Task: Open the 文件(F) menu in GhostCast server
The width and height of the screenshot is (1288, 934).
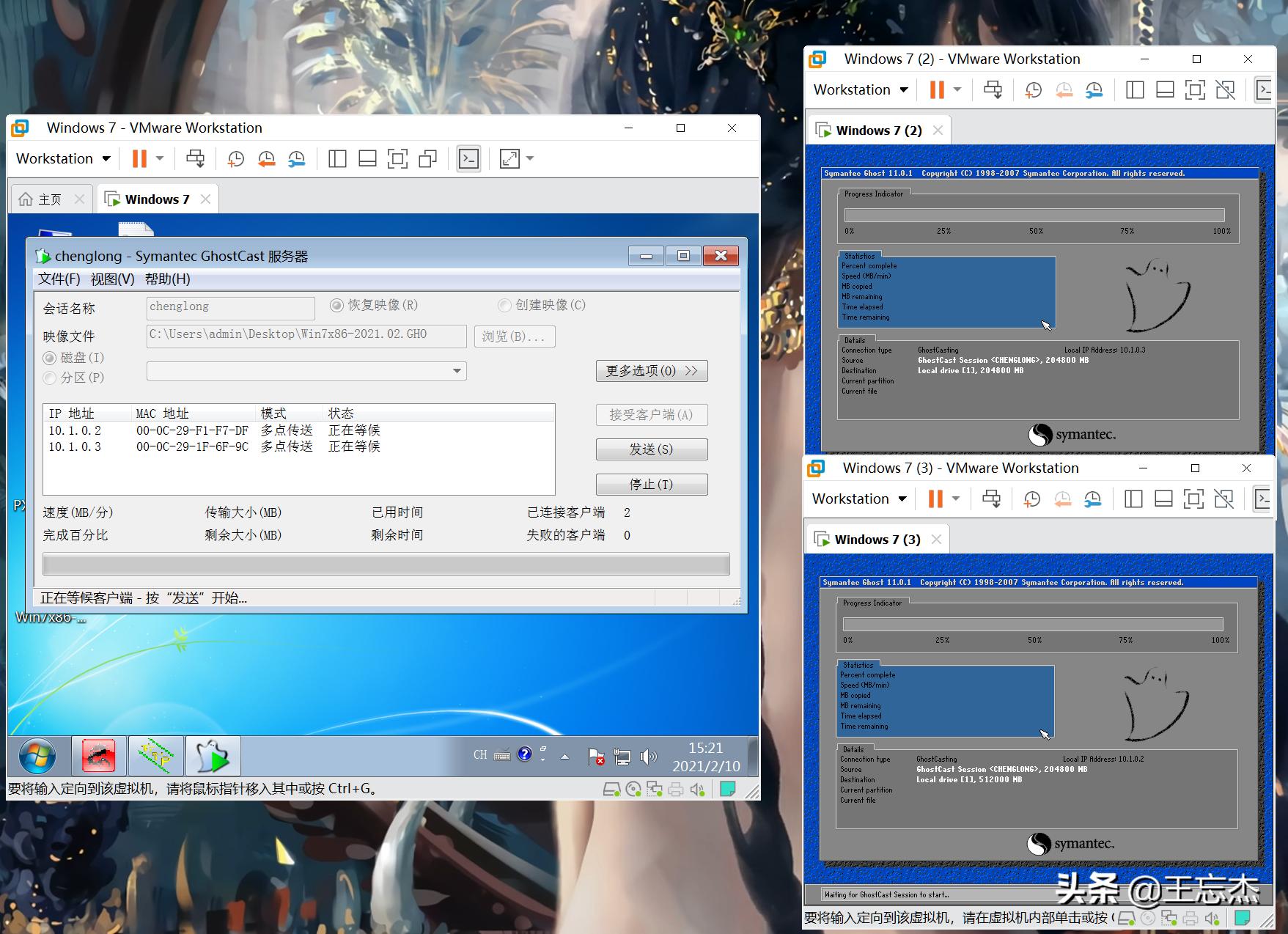Action: pyautogui.click(x=56, y=279)
